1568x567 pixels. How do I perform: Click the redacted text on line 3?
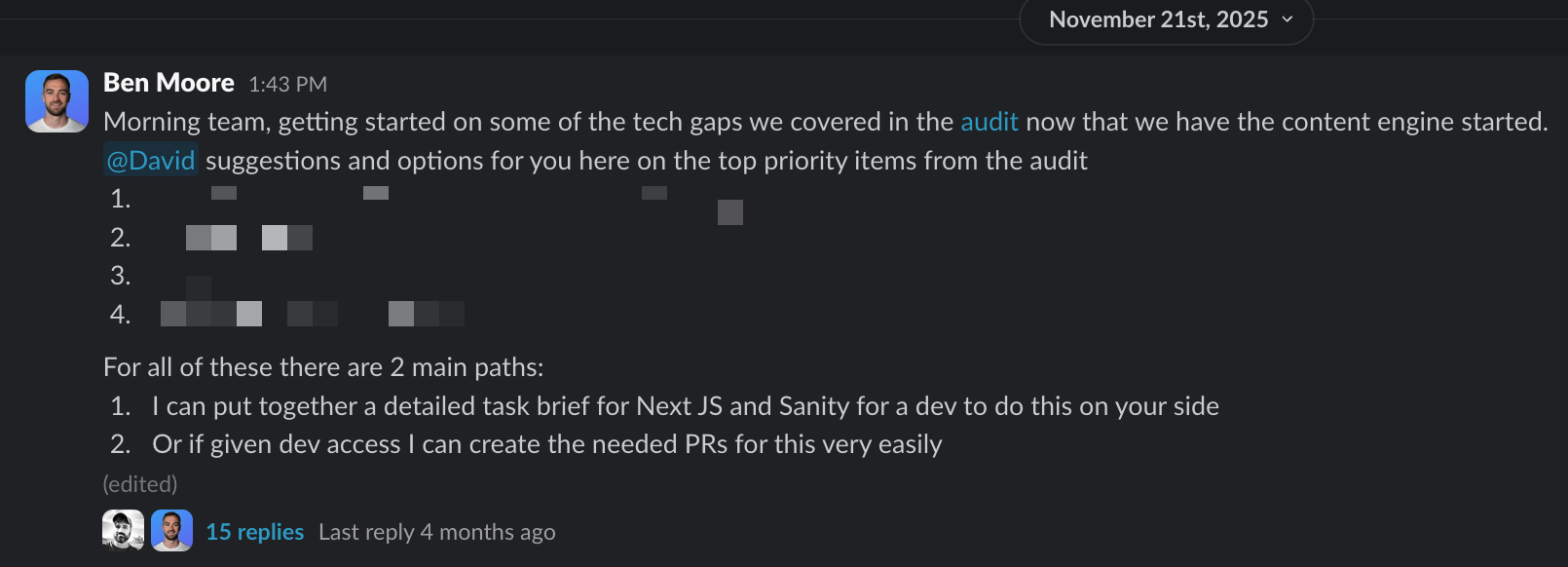pyautogui.click(x=200, y=284)
